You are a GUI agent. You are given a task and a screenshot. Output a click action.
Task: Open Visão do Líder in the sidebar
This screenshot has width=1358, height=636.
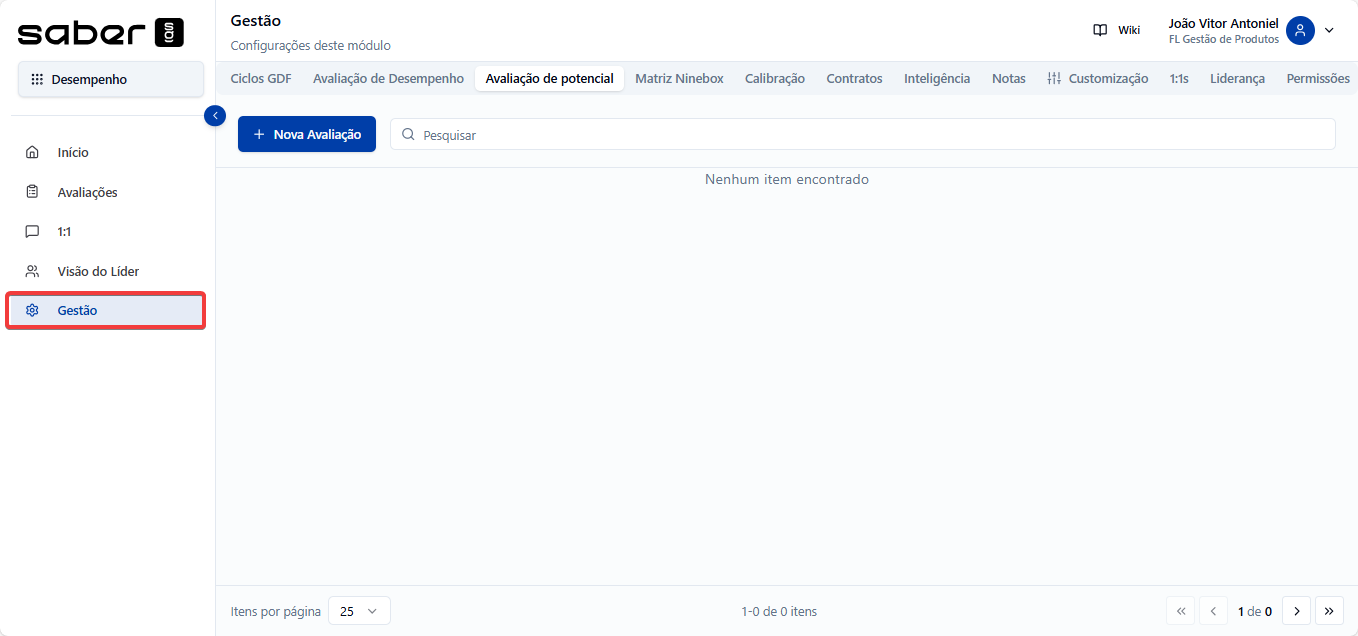coord(98,271)
